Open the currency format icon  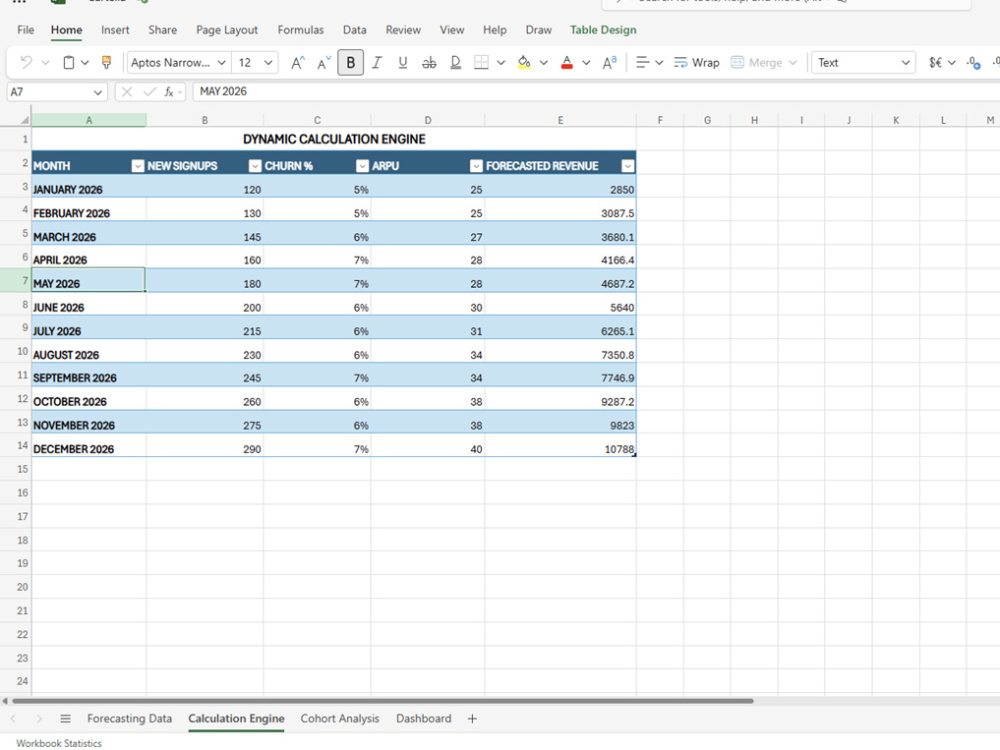(x=936, y=62)
